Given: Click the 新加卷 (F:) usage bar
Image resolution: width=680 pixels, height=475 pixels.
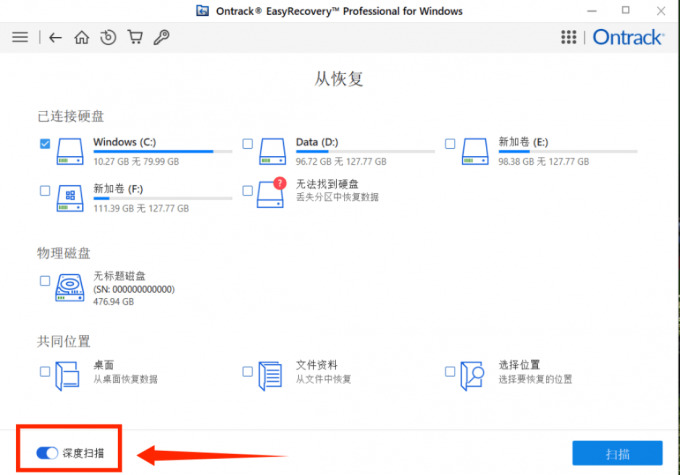Looking at the screenshot, I should [163, 198].
